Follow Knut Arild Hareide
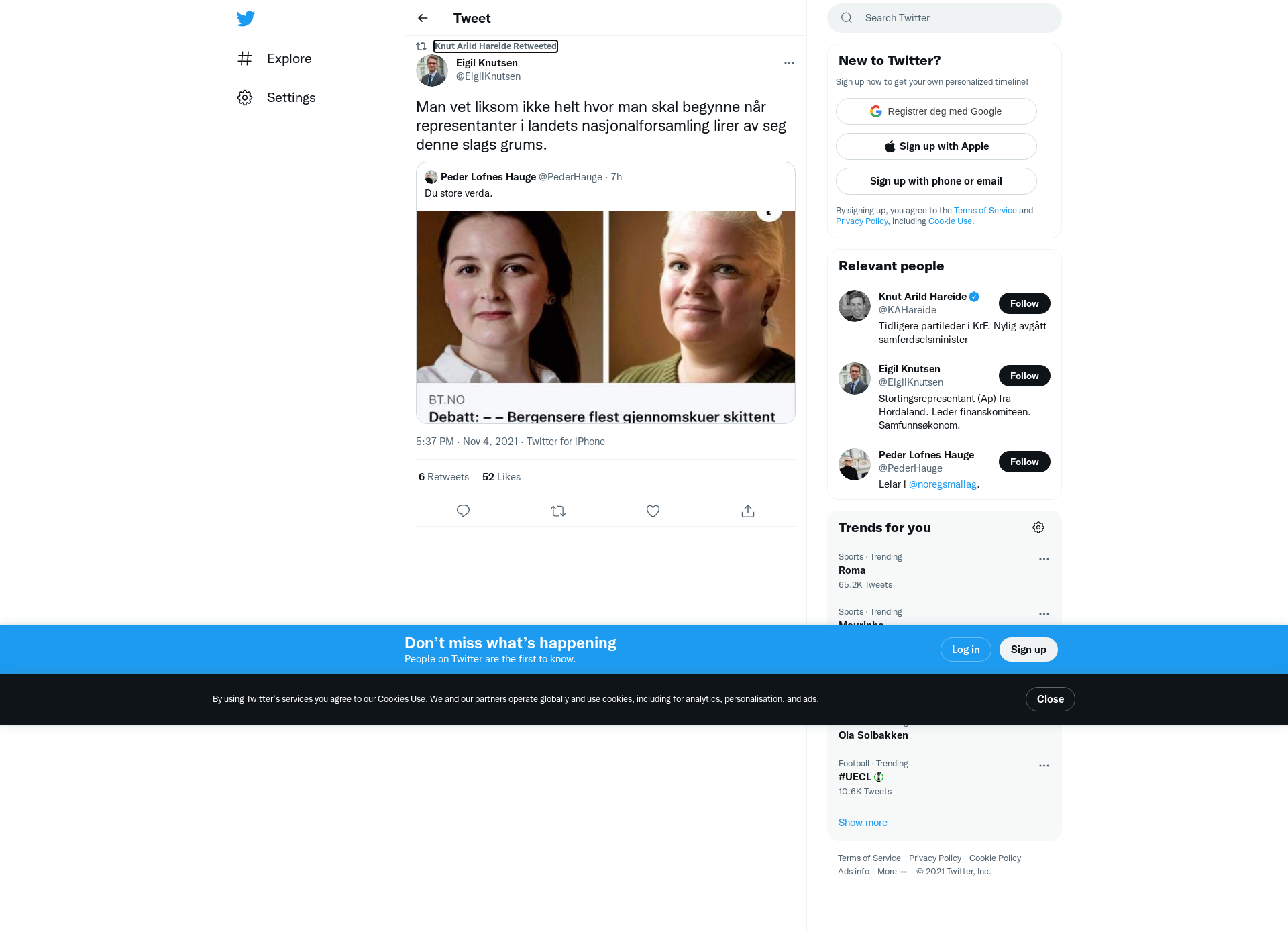This screenshot has height=932, width=1288. pos(1024,303)
